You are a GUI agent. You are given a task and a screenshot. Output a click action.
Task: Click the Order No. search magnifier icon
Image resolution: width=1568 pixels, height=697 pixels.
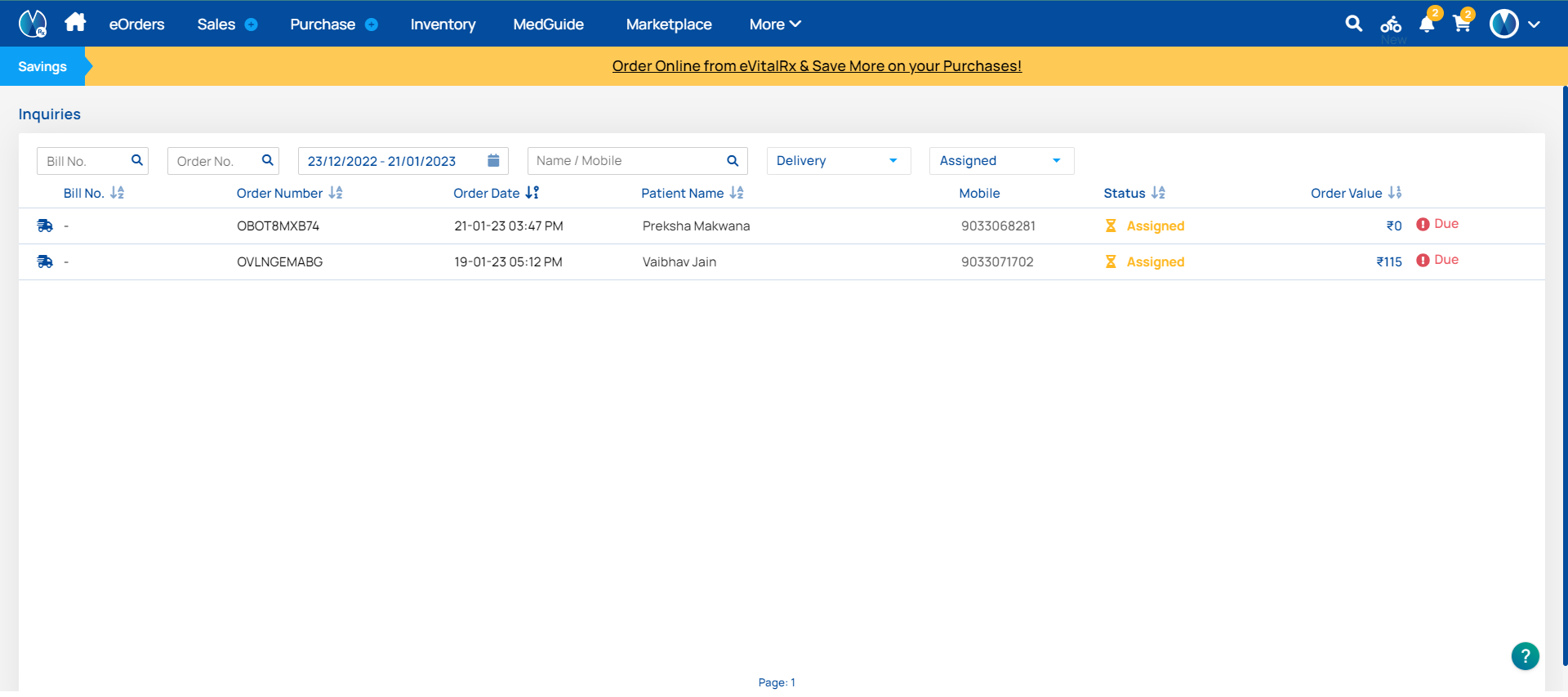267,160
